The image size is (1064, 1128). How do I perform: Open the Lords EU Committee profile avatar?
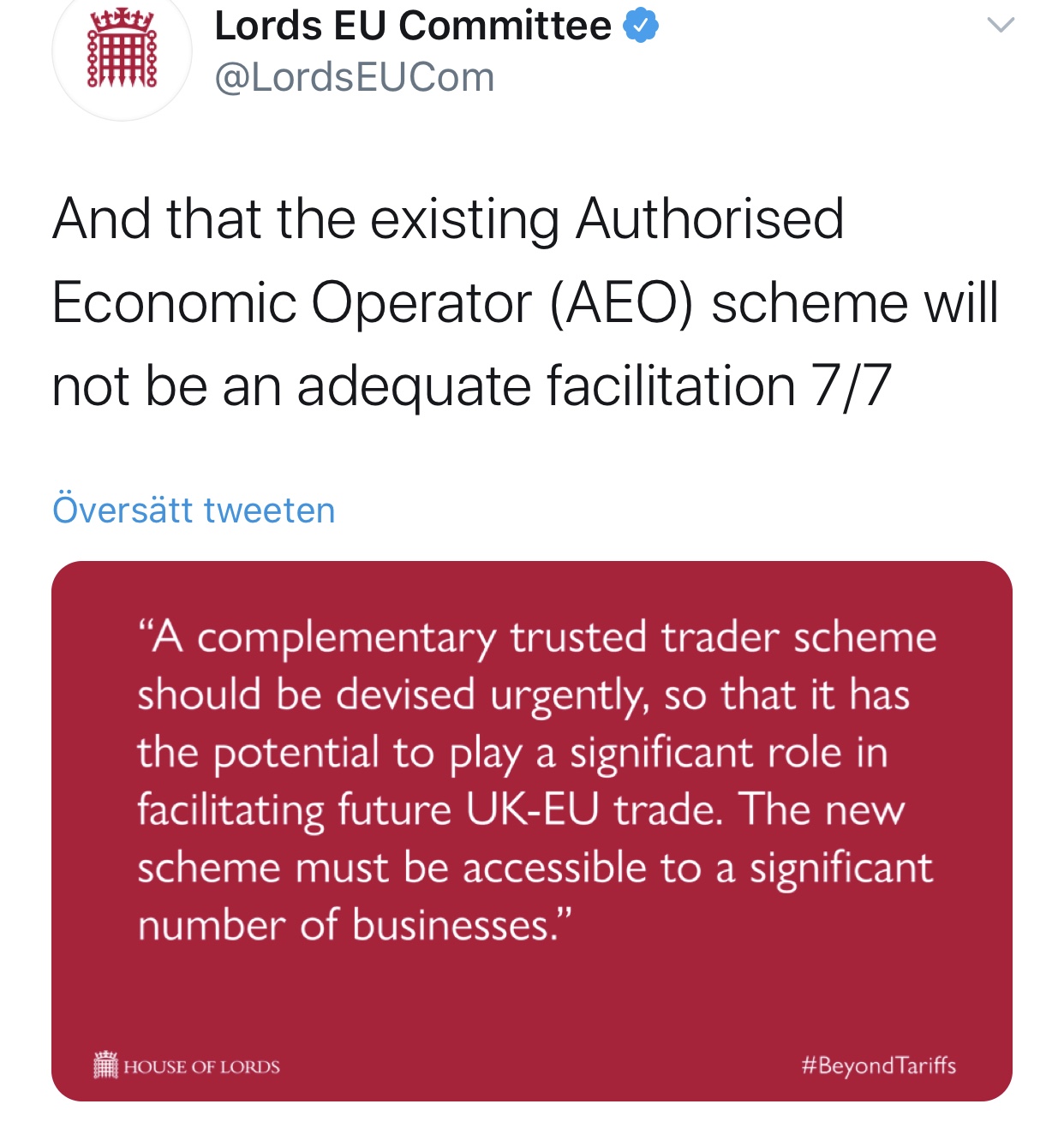click(123, 51)
